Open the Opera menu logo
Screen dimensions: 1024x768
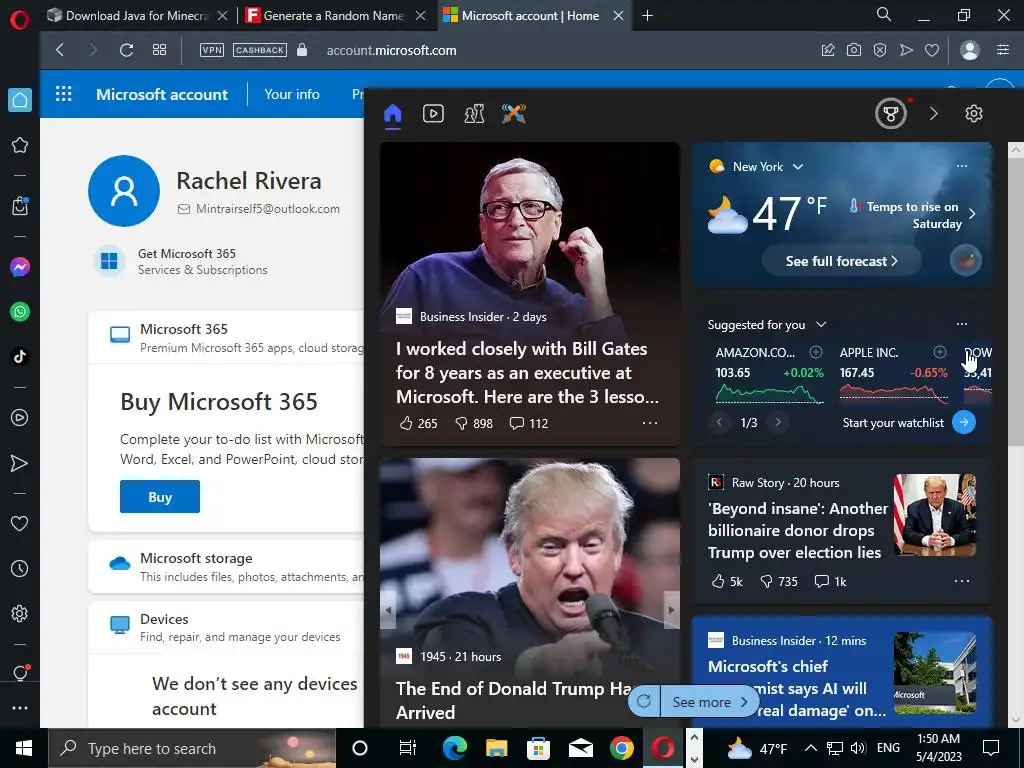tap(20, 19)
